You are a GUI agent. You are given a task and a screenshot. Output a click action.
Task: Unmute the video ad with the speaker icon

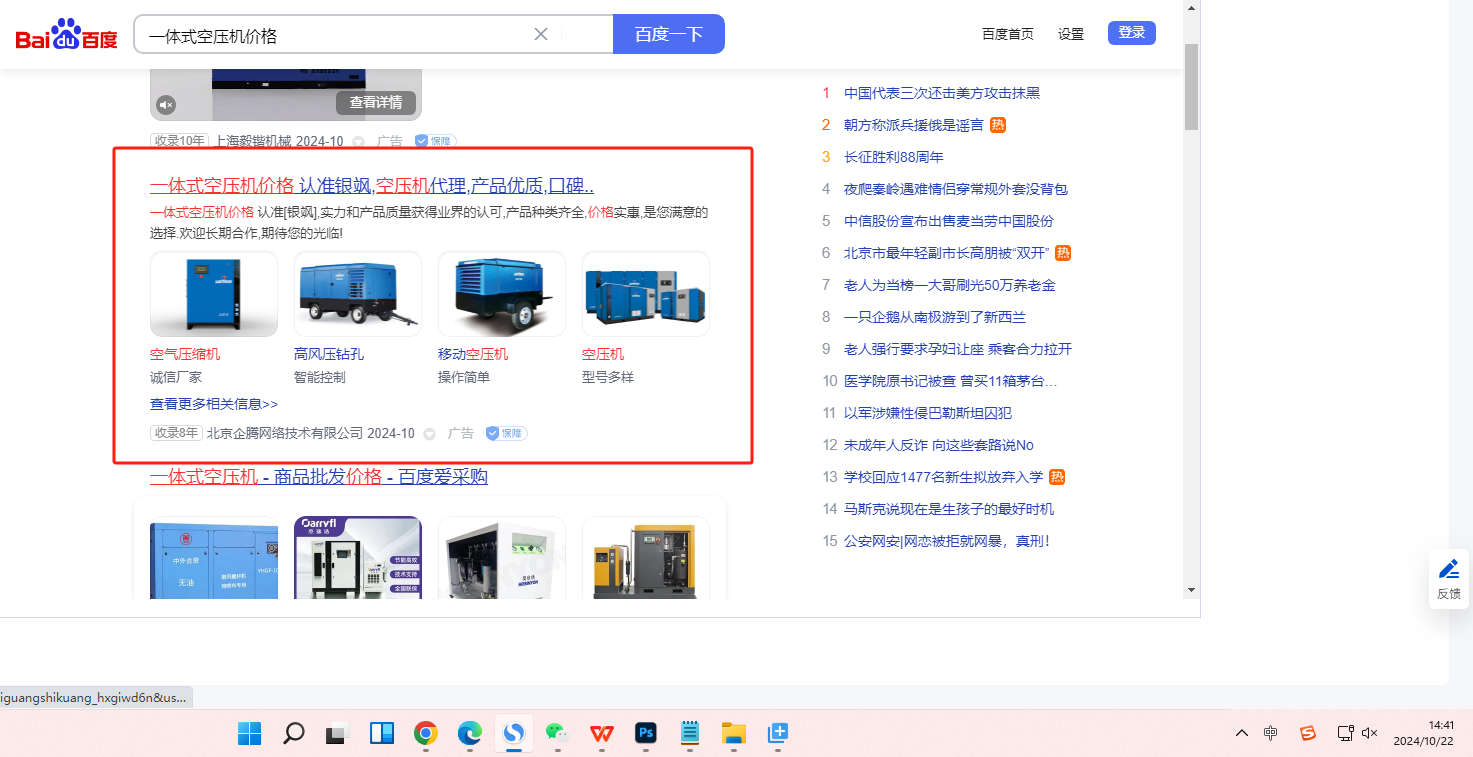tap(166, 104)
